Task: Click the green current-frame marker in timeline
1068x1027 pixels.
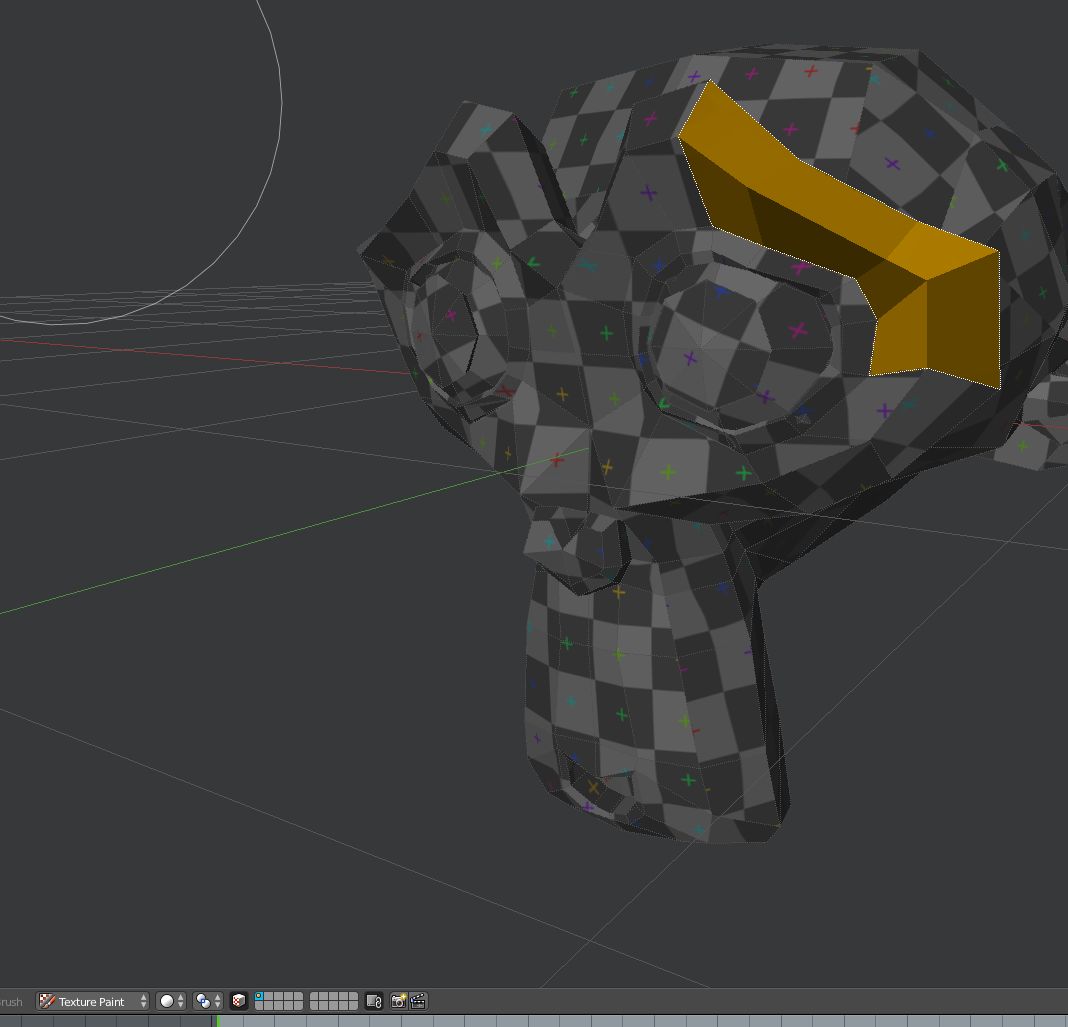Action: [x=218, y=1020]
